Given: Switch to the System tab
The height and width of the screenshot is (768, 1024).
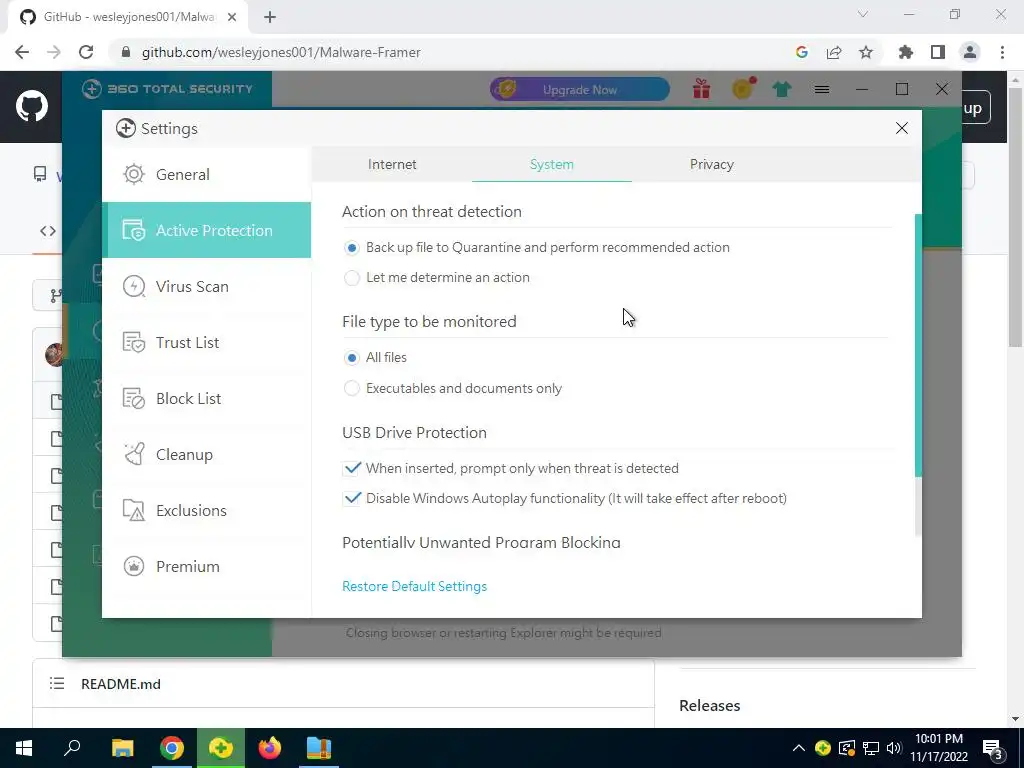Looking at the screenshot, I should click(552, 165).
